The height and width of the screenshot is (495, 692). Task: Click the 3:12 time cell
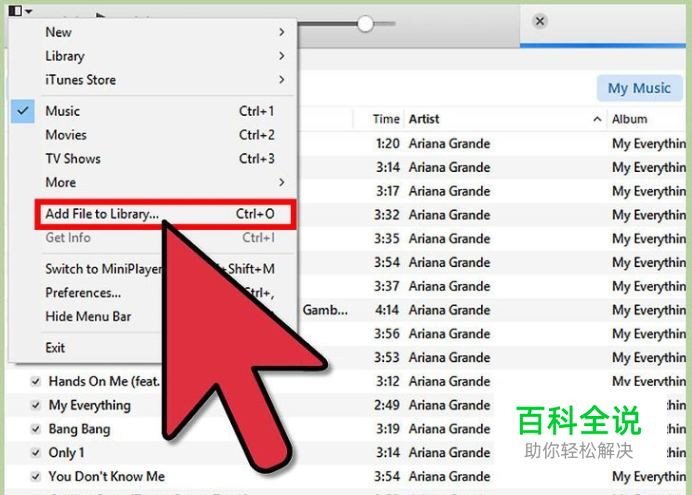point(387,381)
